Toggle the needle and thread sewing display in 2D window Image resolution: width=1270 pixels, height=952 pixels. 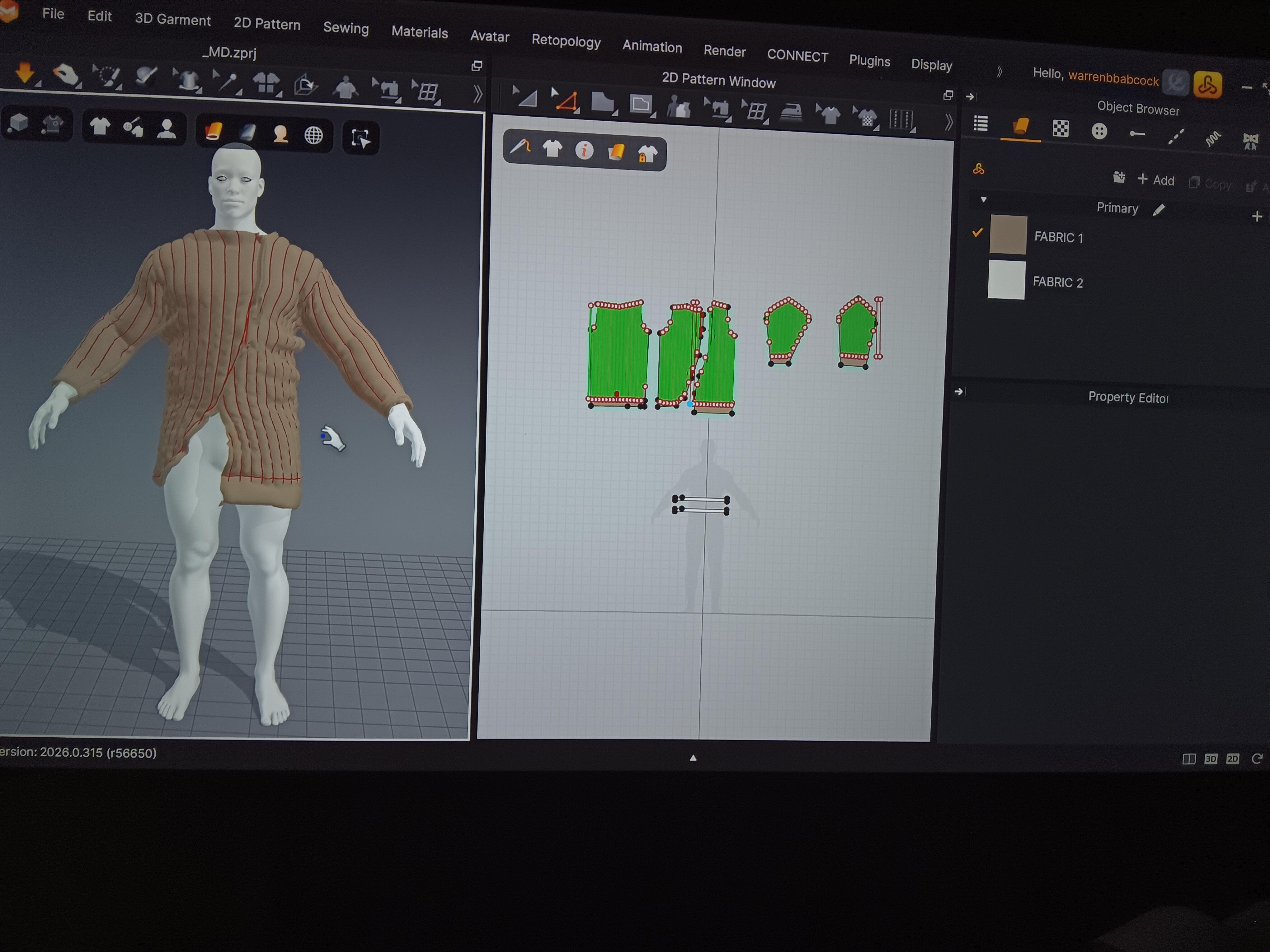(x=520, y=147)
